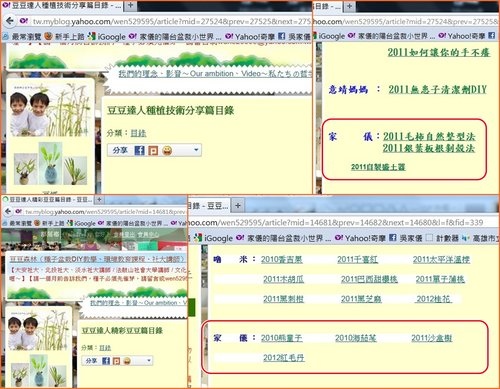Open iGoogle bookmark above 2011如何讓你的手不癢
Viewport: 500px width, 389px height.
(329, 36)
